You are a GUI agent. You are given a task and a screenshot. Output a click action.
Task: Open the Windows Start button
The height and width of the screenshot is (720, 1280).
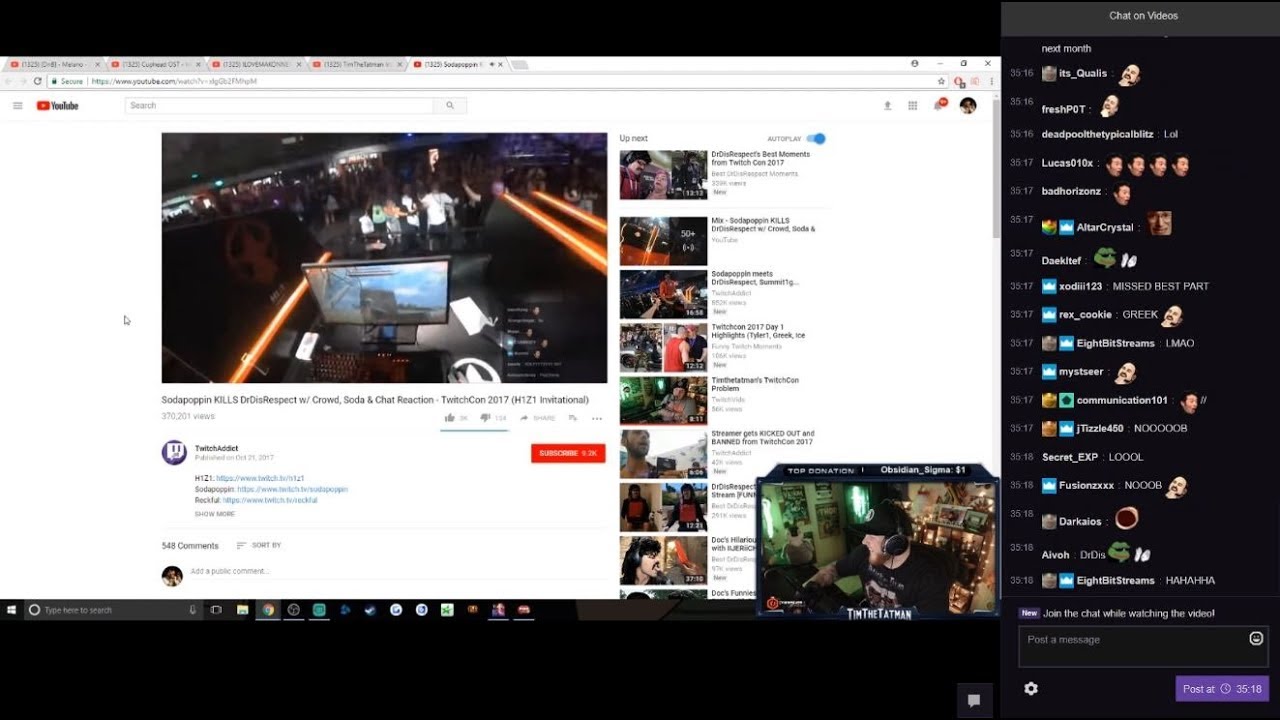(11, 609)
